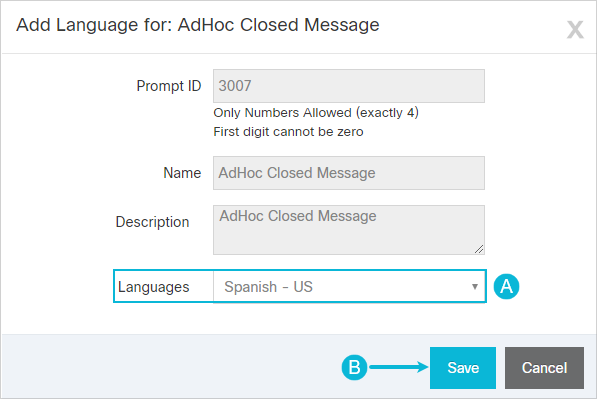Save the new language

(x=463, y=368)
